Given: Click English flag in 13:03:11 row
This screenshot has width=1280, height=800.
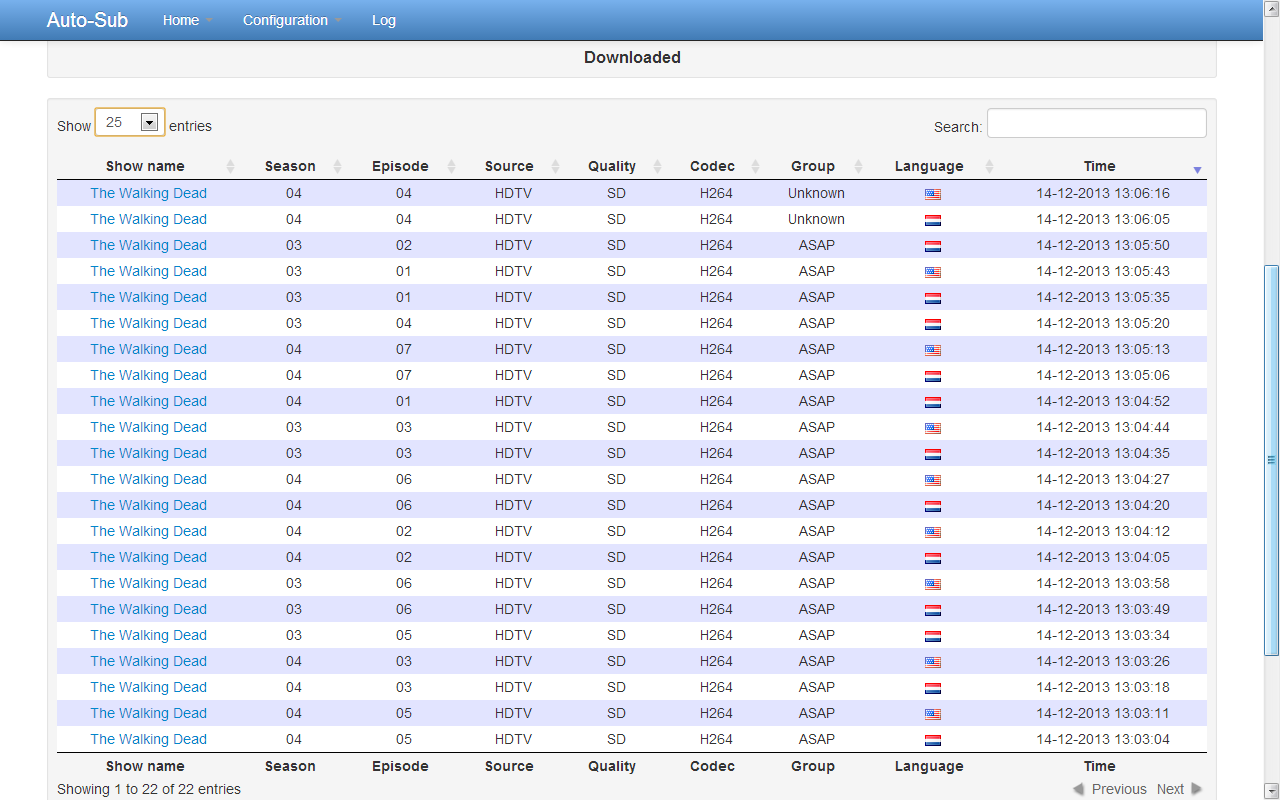Looking at the screenshot, I should (933, 714).
